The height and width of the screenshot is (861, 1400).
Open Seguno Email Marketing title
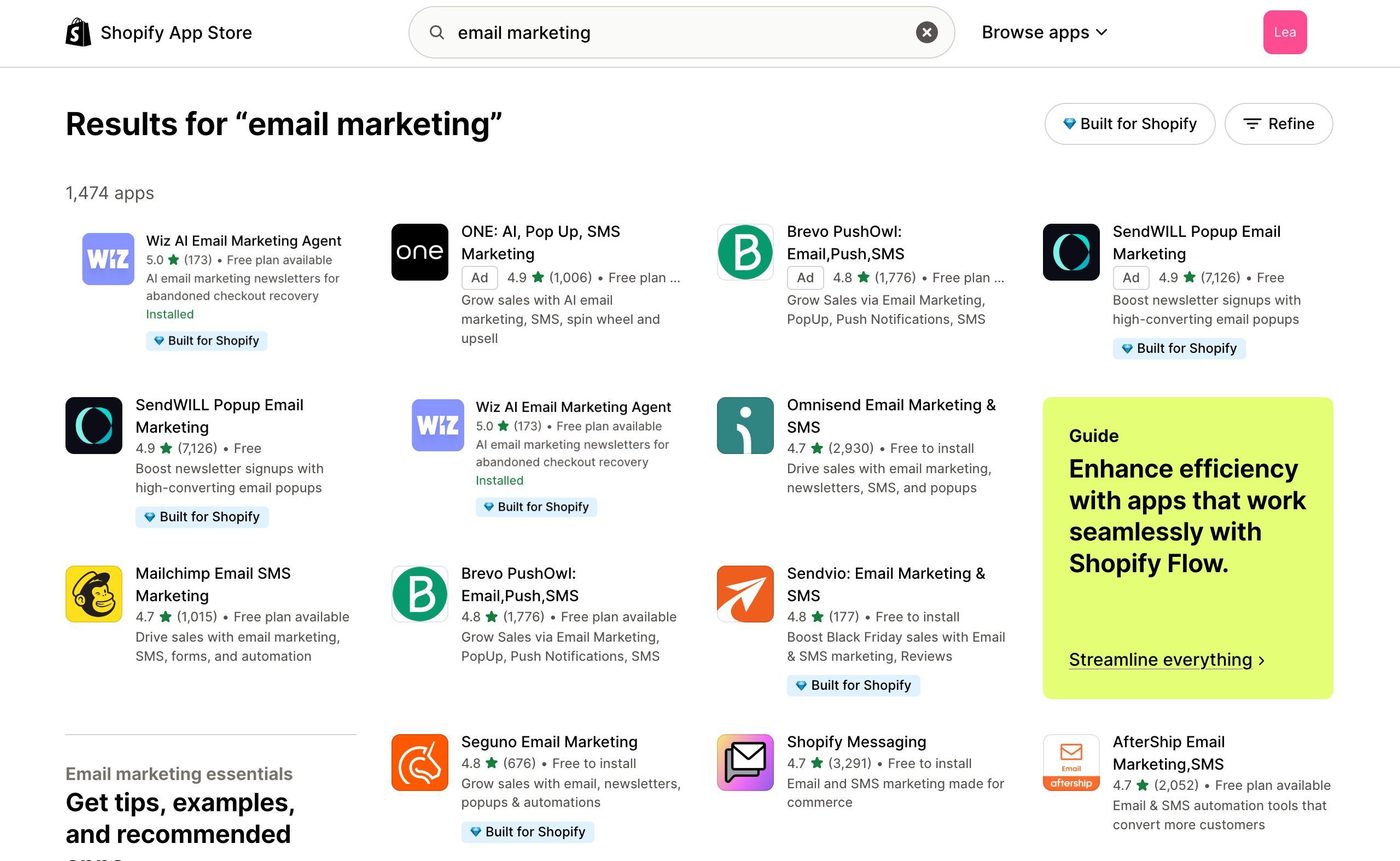tap(549, 742)
